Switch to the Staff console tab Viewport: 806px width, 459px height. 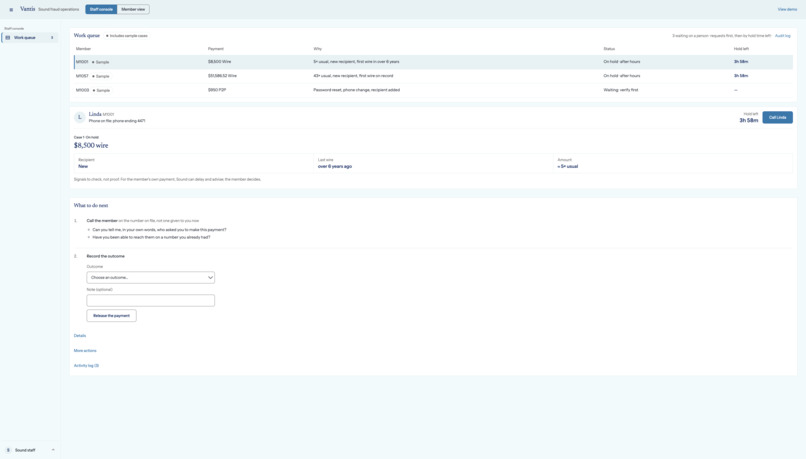(x=101, y=9)
